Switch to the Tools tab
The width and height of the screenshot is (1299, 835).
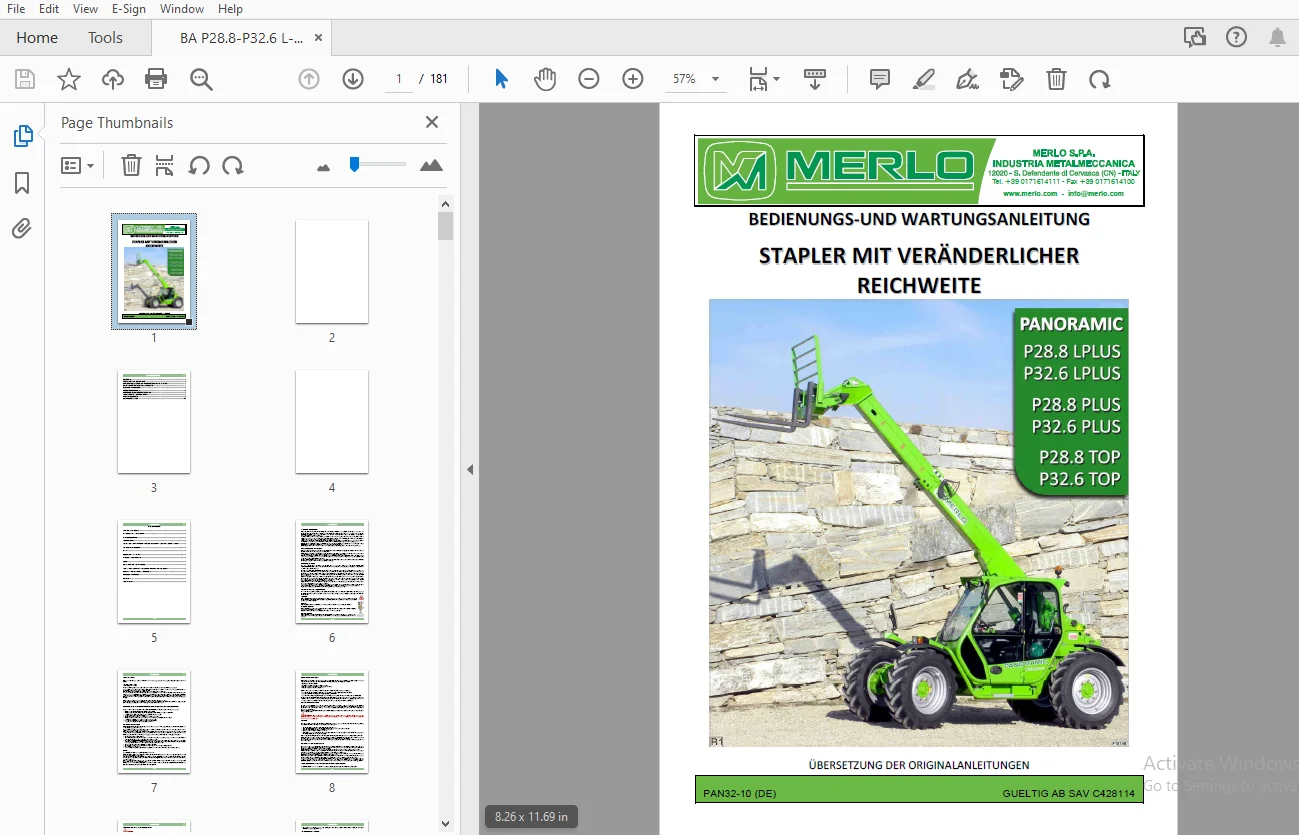105,38
